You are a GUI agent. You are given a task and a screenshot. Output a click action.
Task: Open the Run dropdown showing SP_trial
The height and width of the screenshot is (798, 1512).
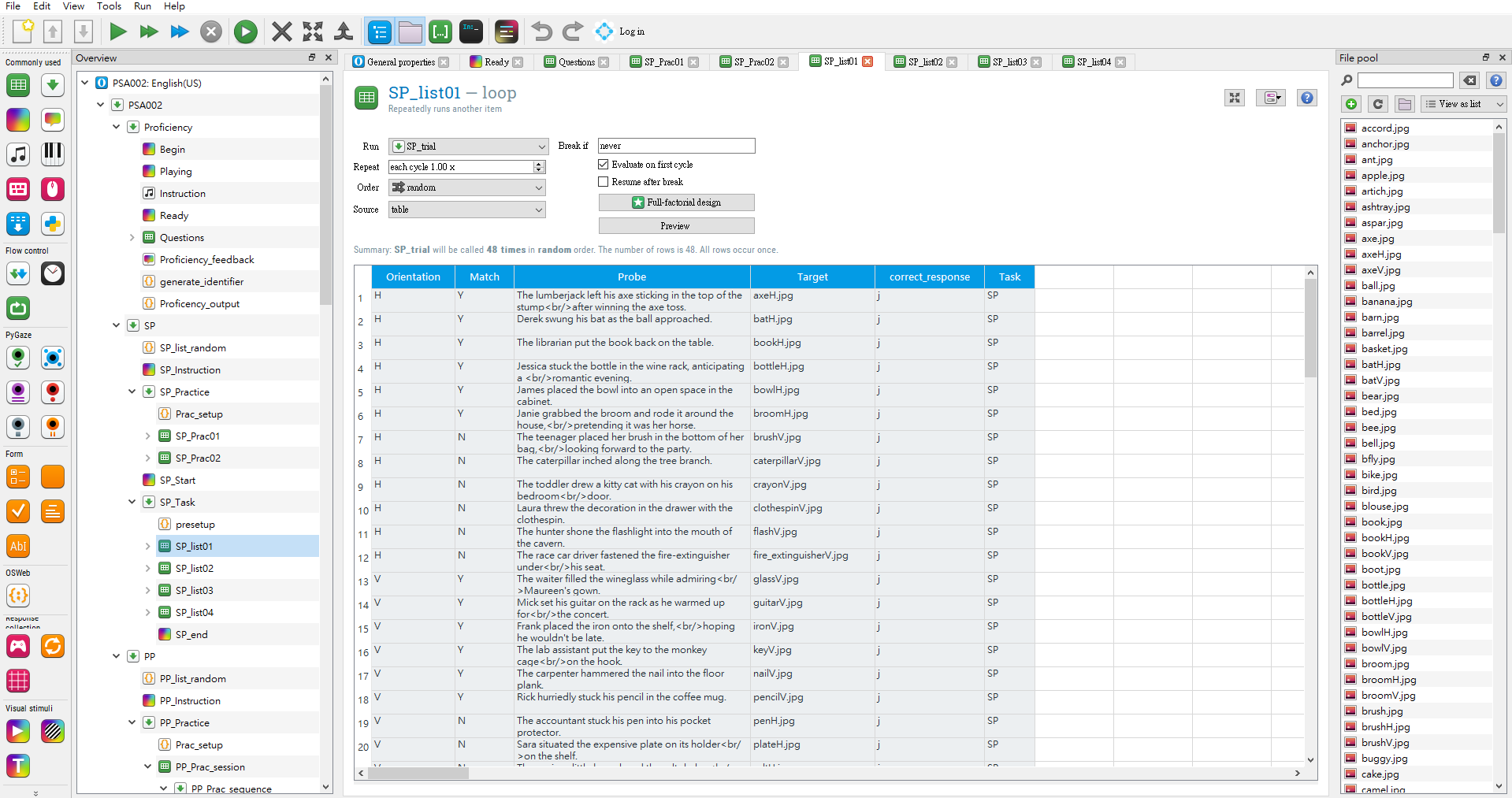click(x=468, y=147)
